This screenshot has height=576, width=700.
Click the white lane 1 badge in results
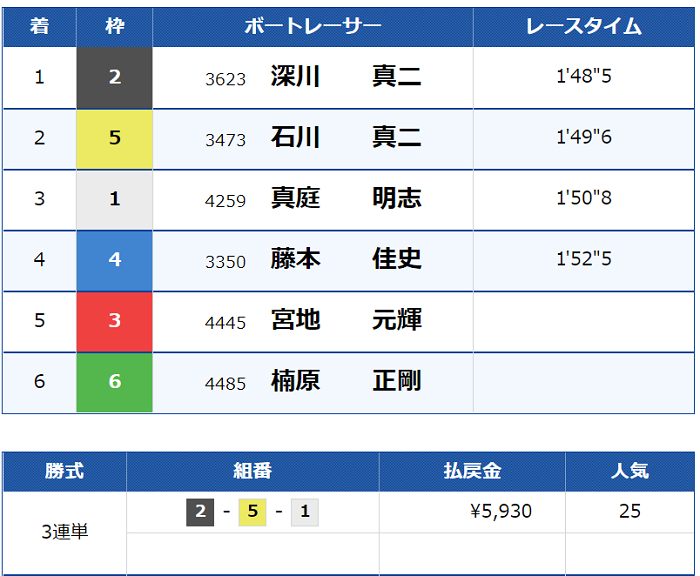[x=115, y=199]
